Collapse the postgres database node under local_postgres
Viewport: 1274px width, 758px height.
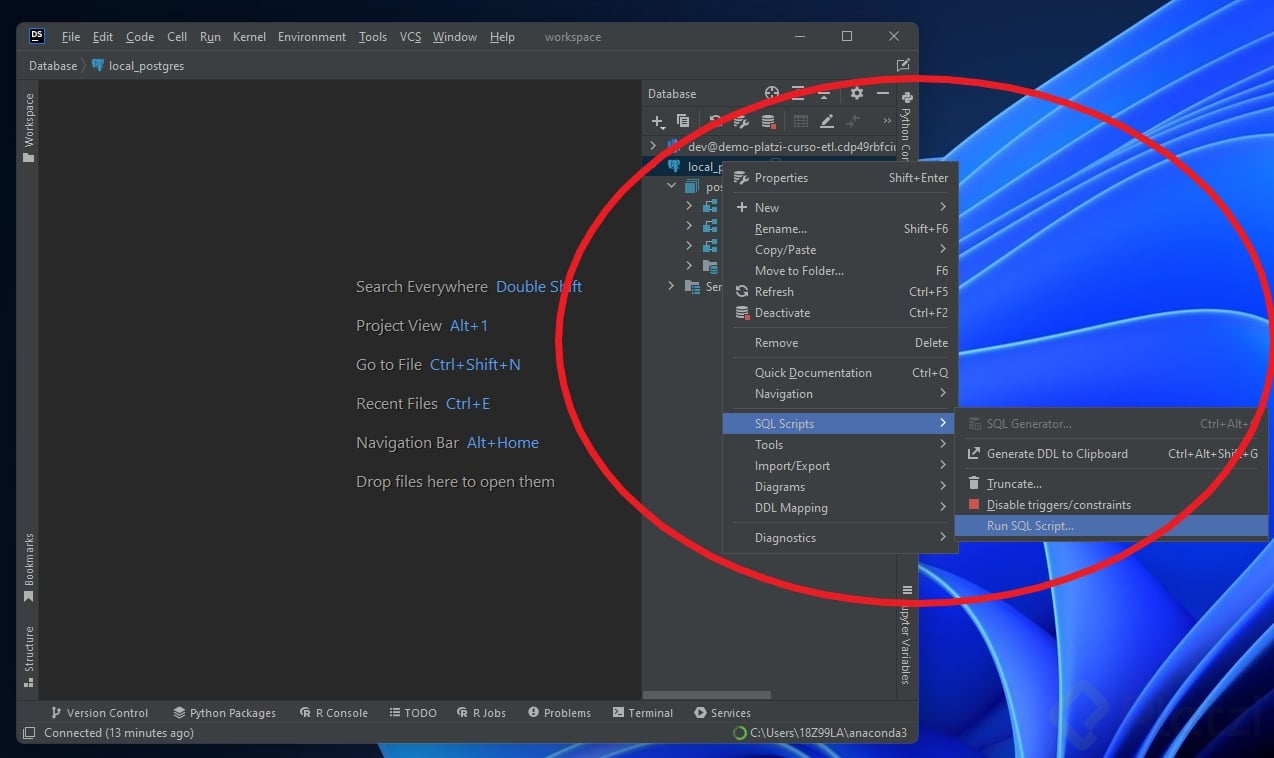(672, 186)
